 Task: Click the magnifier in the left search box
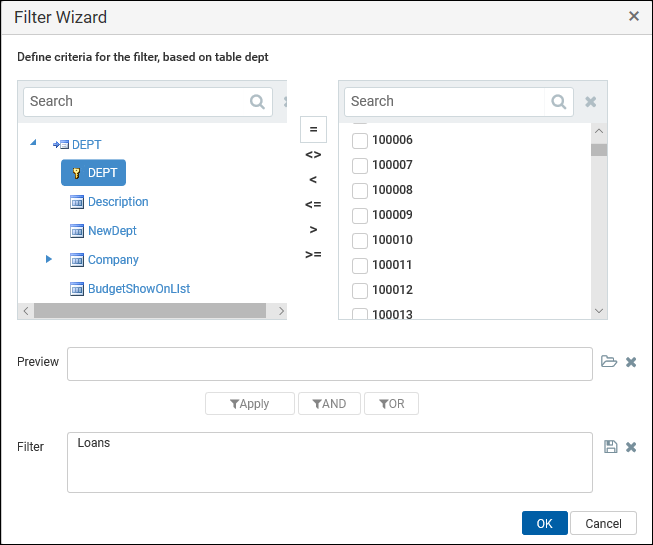tap(257, 102)
